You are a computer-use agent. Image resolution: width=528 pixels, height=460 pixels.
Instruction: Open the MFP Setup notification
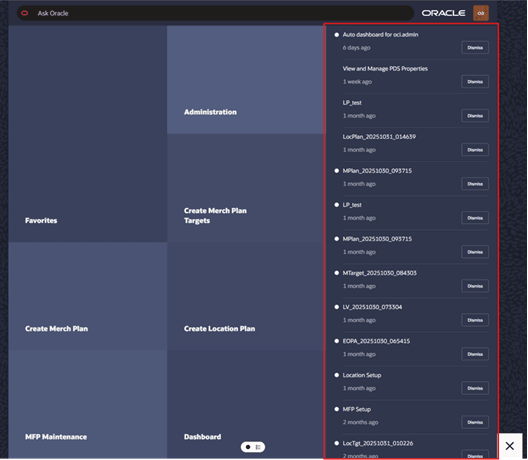(x=357, y=409)
